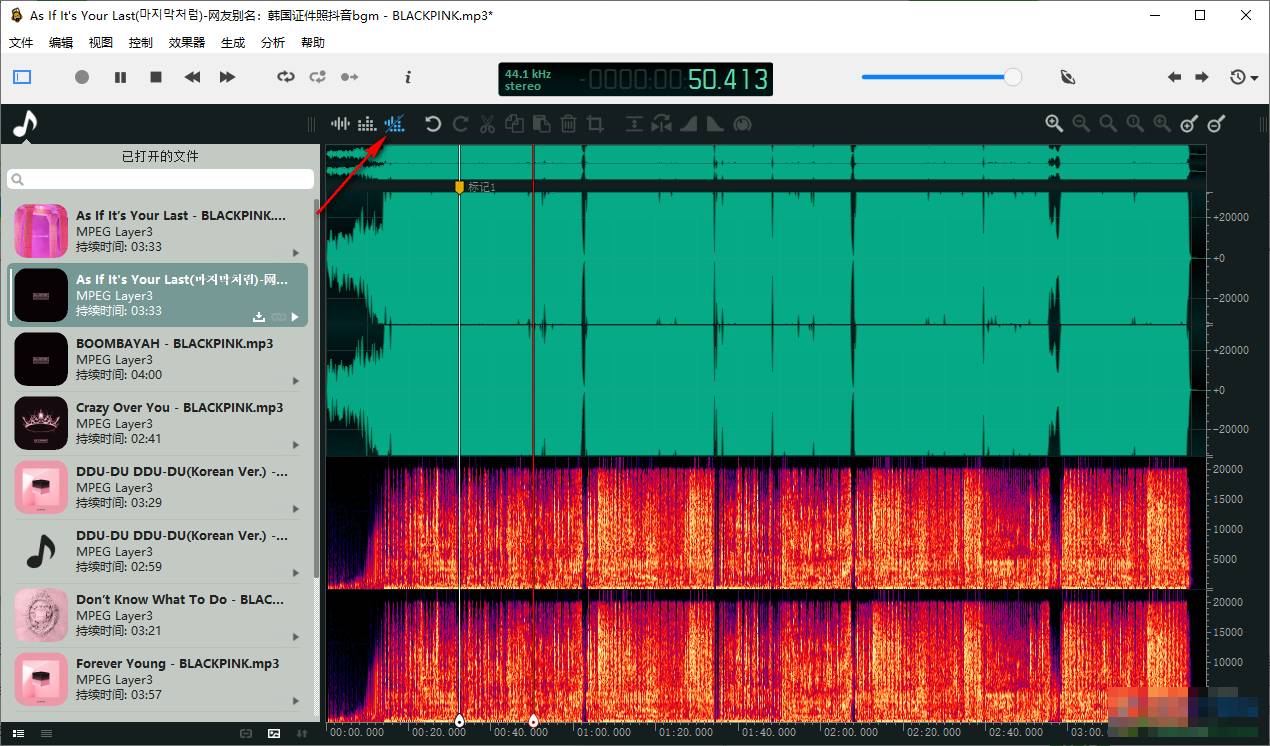Click the file information 'i' icon

coord(407,77)
